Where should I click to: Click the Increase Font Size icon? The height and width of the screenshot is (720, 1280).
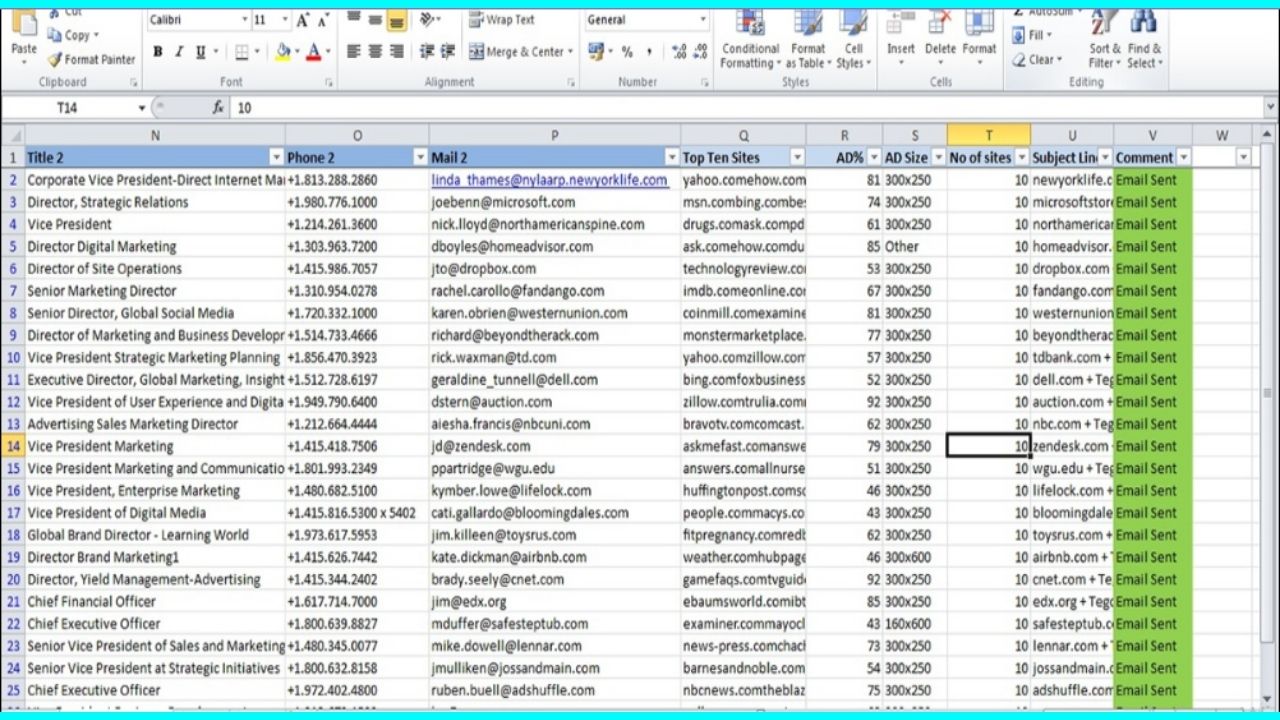point(302,20)
